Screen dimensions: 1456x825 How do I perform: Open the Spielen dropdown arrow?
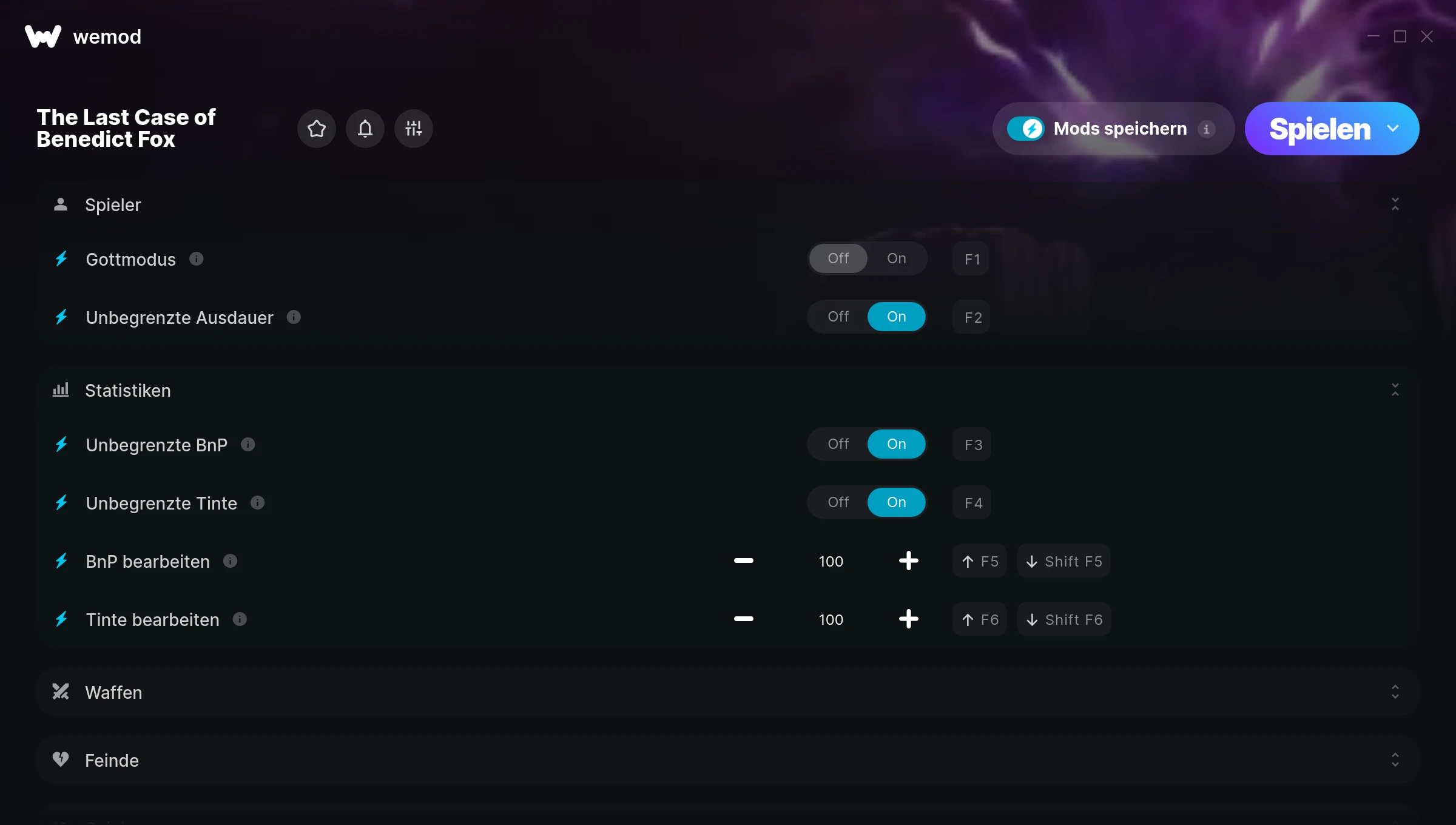pos(1393,129)
